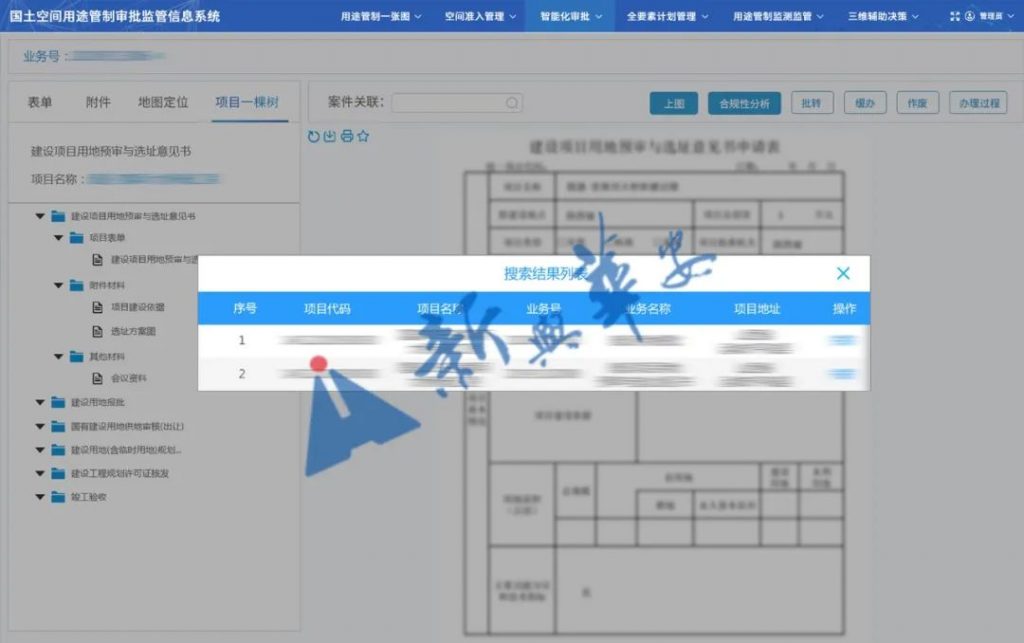This screenshot has width=1024, height=643.
Task: Expand the 建设工程规划许可证核发 folder
Action: [40, 473]
